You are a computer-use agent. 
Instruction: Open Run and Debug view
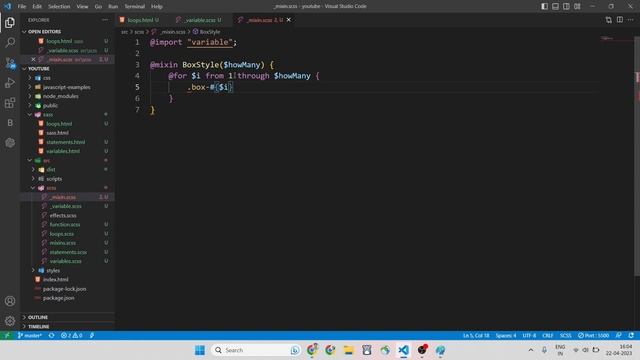(x=10, y=82)
